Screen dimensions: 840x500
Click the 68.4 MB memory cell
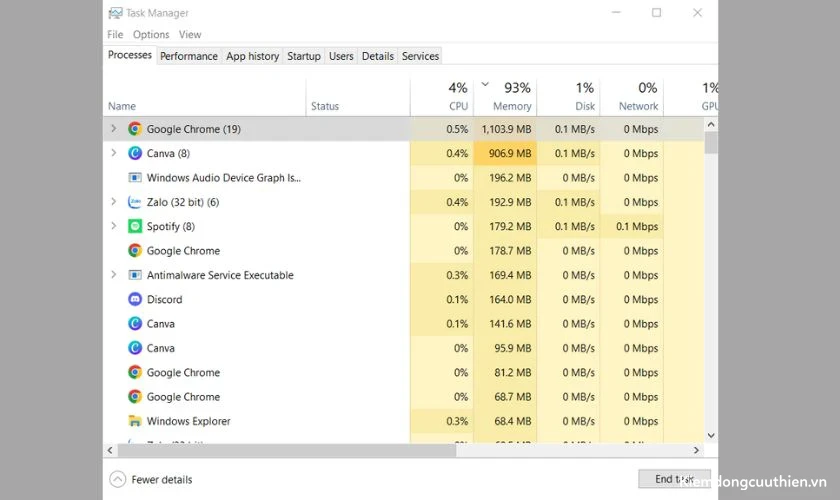(x=505, y=421)
